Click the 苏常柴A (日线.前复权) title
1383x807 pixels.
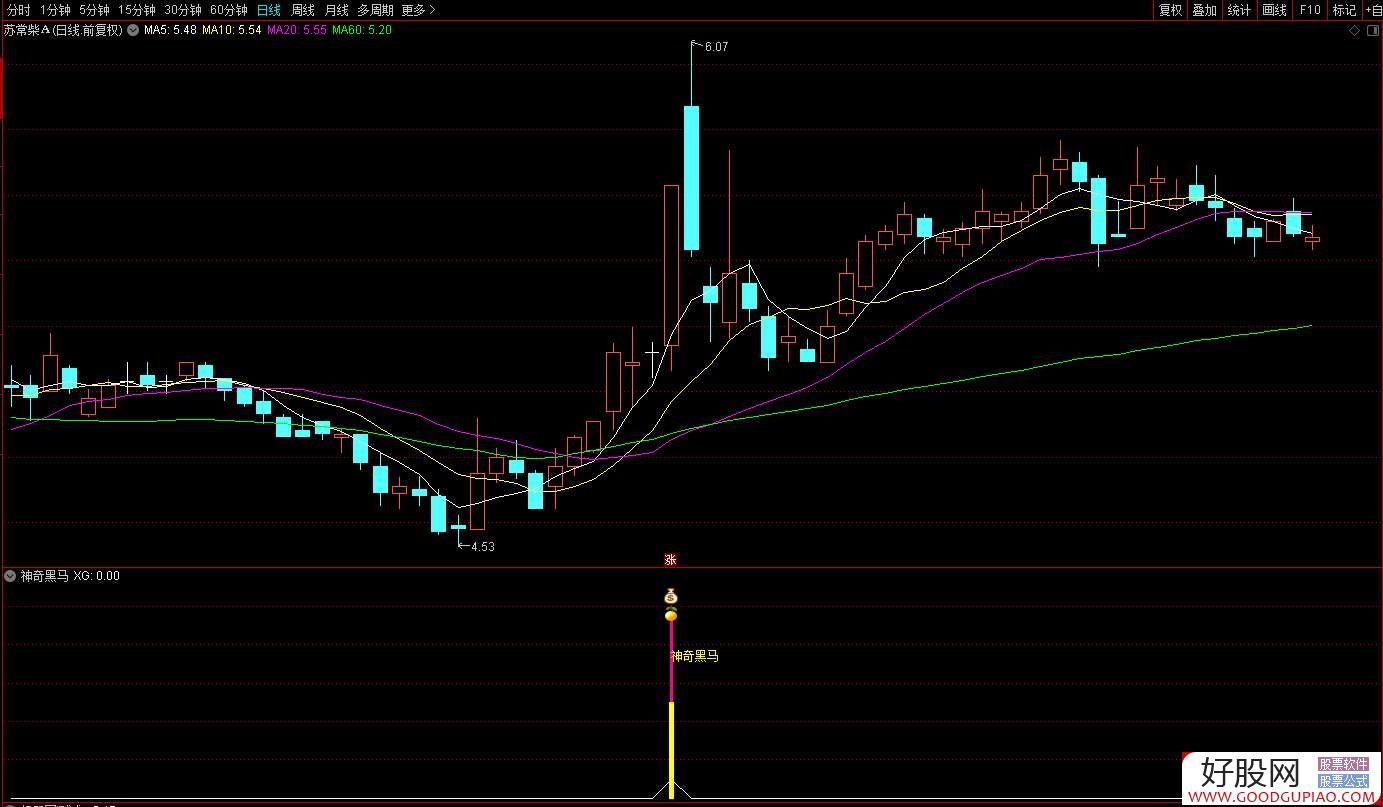click(63, 30)
